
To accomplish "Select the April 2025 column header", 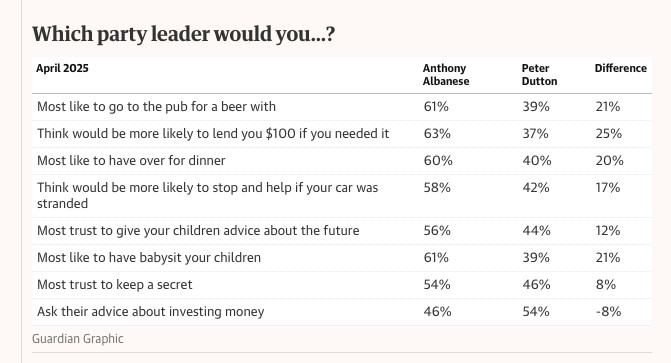I will (x=62, y=68).
